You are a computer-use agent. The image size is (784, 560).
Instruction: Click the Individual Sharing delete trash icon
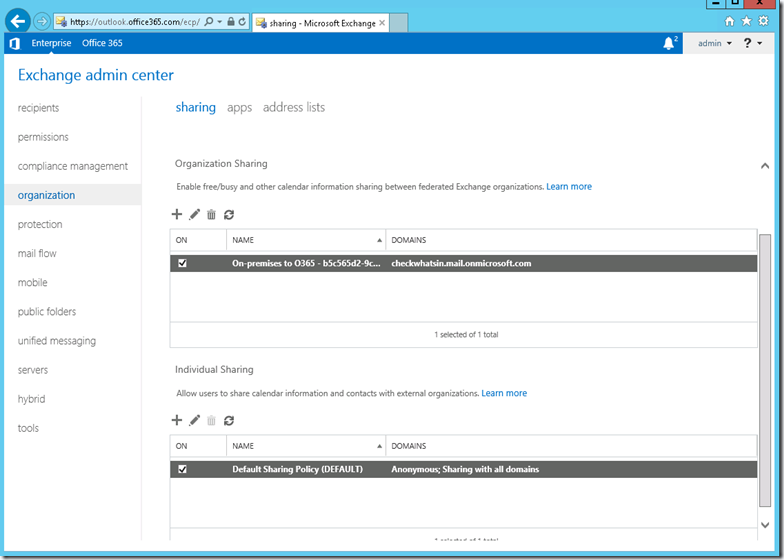(212, 420)
